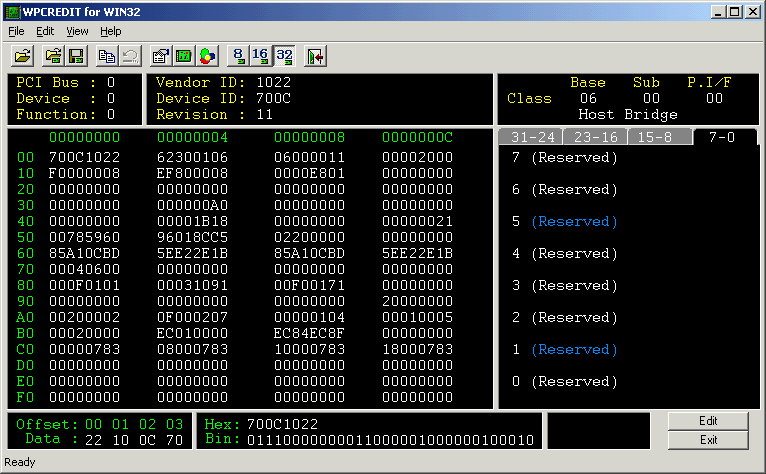Switch to the 23-16 bits tab
Viewport: 766px width, 474px height.
(596, 137)
